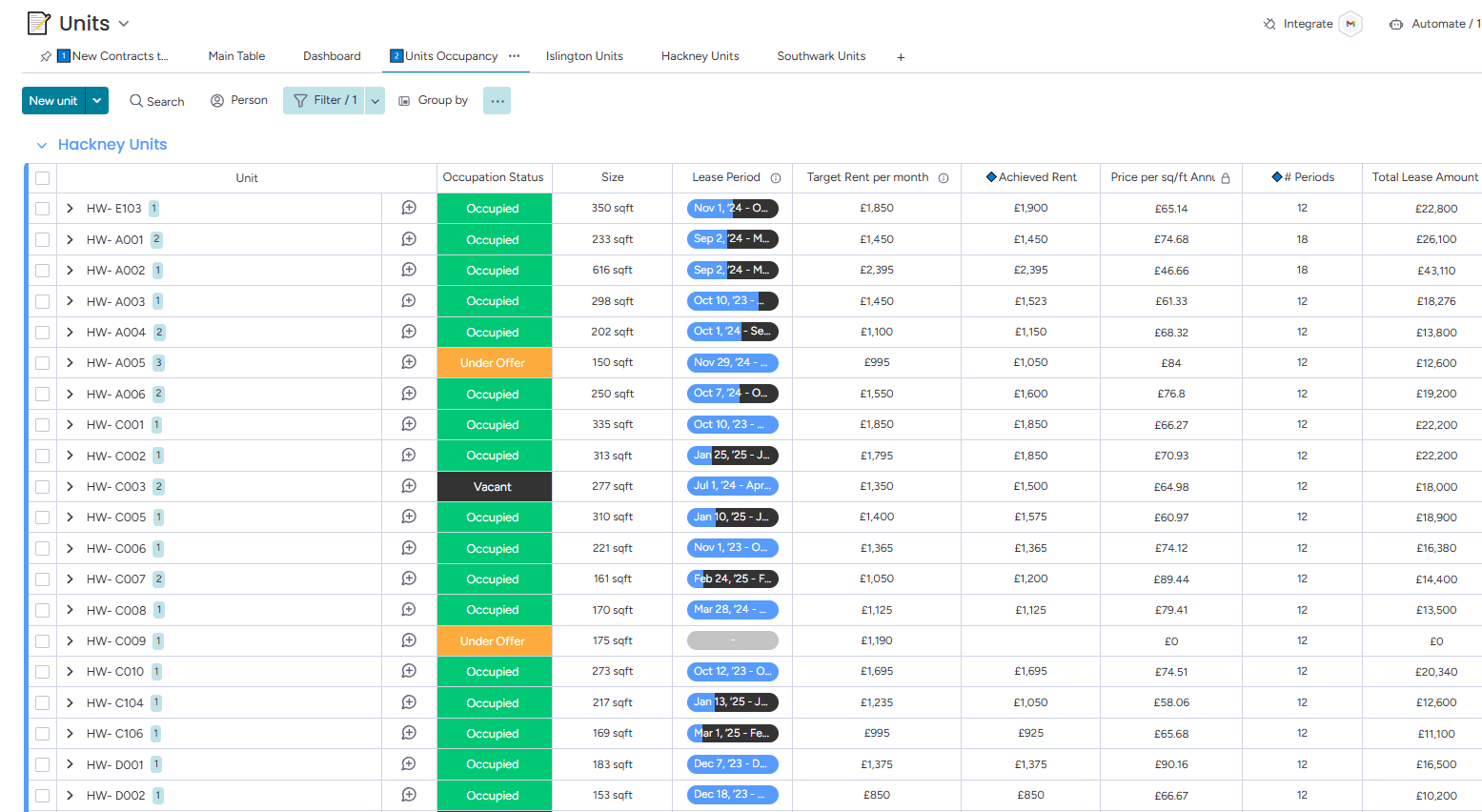The height and width of the screenshot is (812, 1482).
Task: Change Vacant status of HW- C003
Action: pyautogui.click(x=493, y=487)
